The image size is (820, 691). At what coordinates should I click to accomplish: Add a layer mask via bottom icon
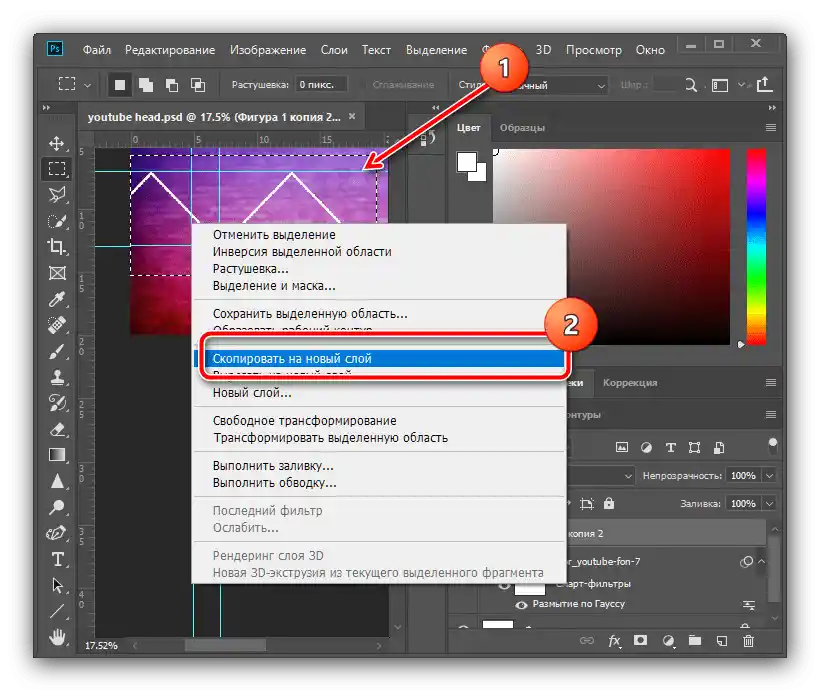click(x=641, y=640)
